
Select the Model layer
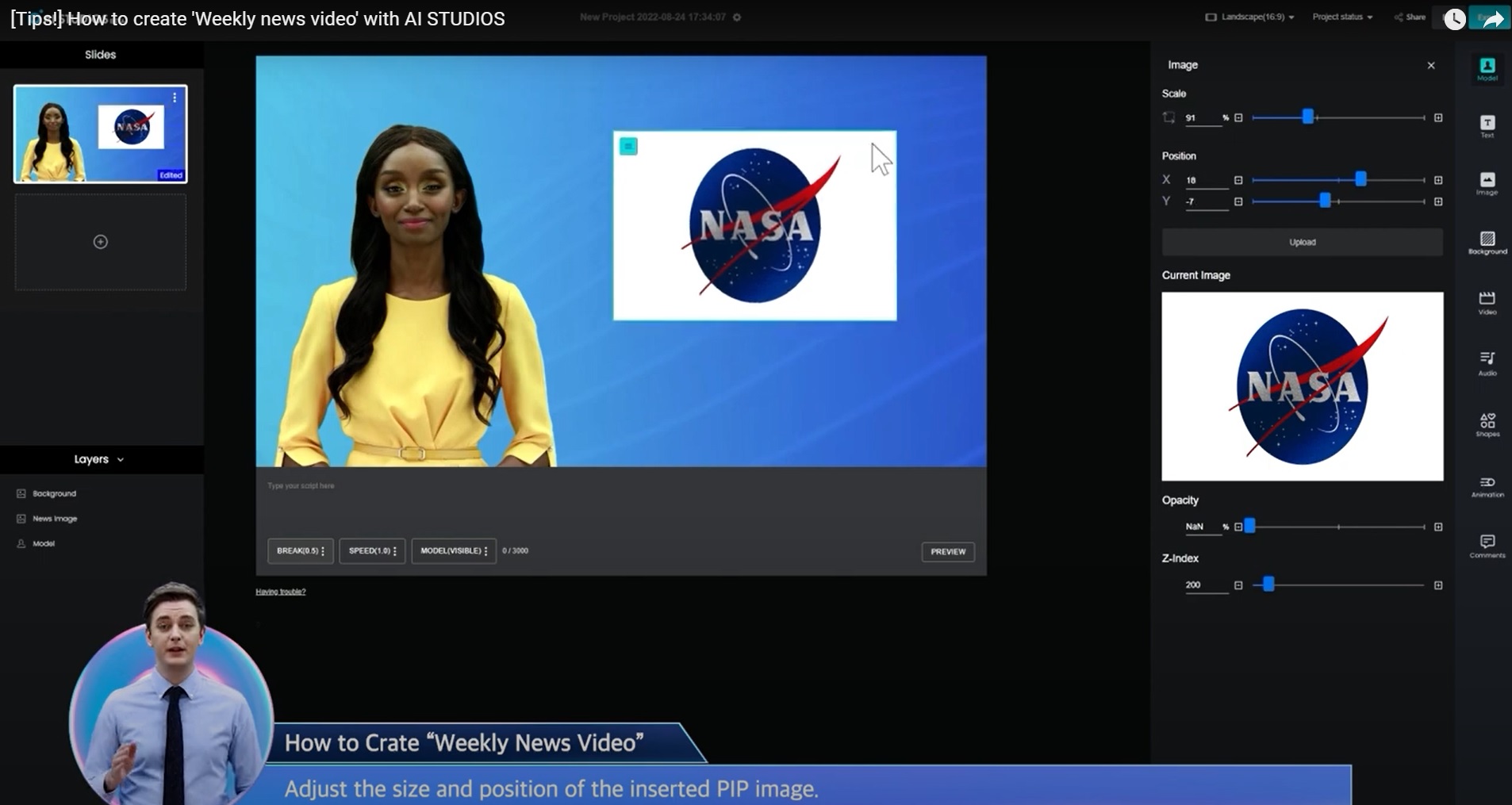[x=44, y=543]
